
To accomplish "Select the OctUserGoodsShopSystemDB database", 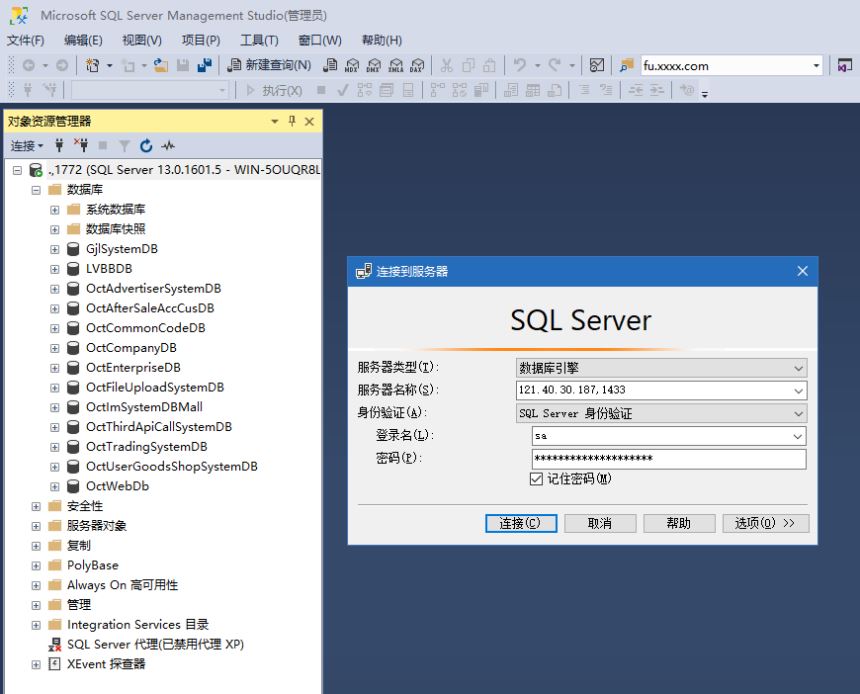I will pyautogui.click(x=172, y=466).
